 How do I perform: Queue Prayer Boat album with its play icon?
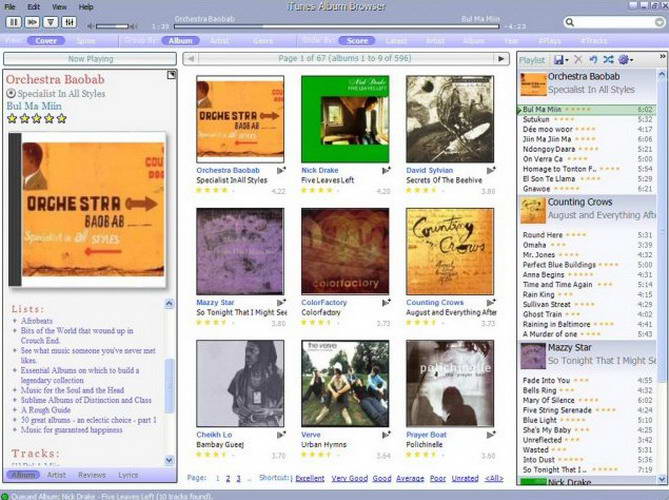point(491,435)
